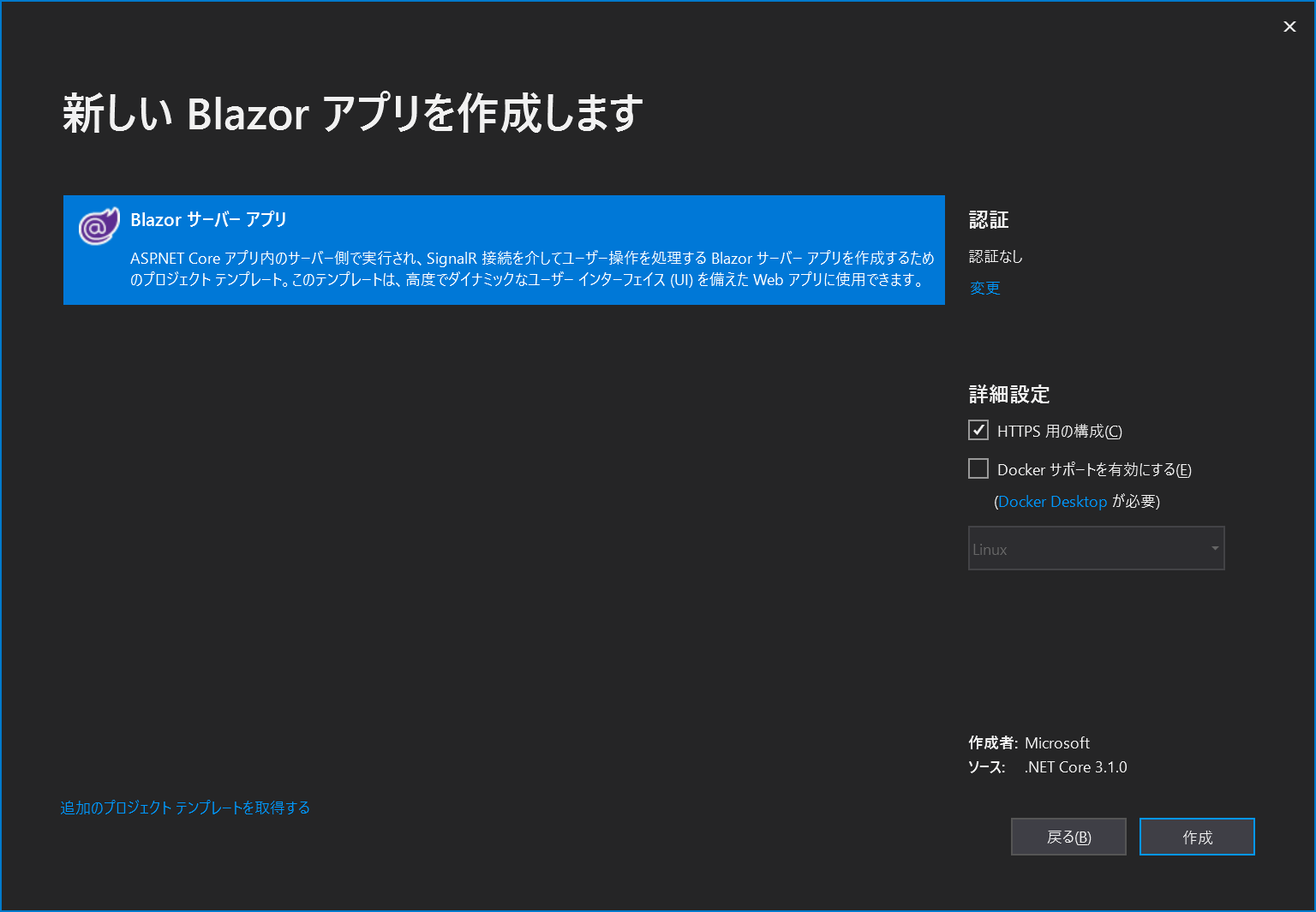Click the 作成 button
Viewport: 1316px width, 912px height.
click(x=1197, y=837)
